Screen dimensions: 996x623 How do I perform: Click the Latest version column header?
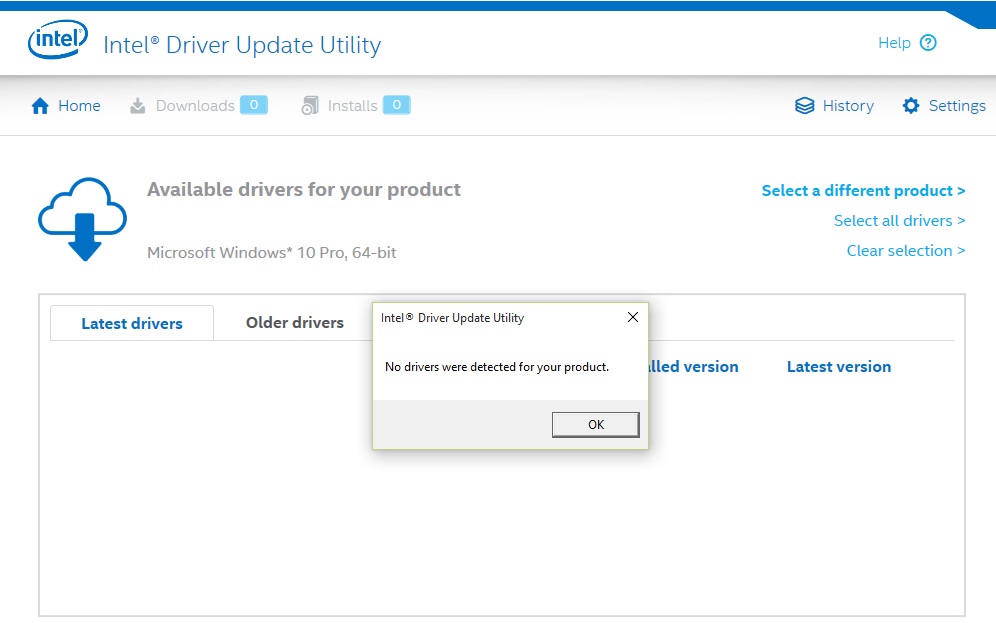point(838,366)
